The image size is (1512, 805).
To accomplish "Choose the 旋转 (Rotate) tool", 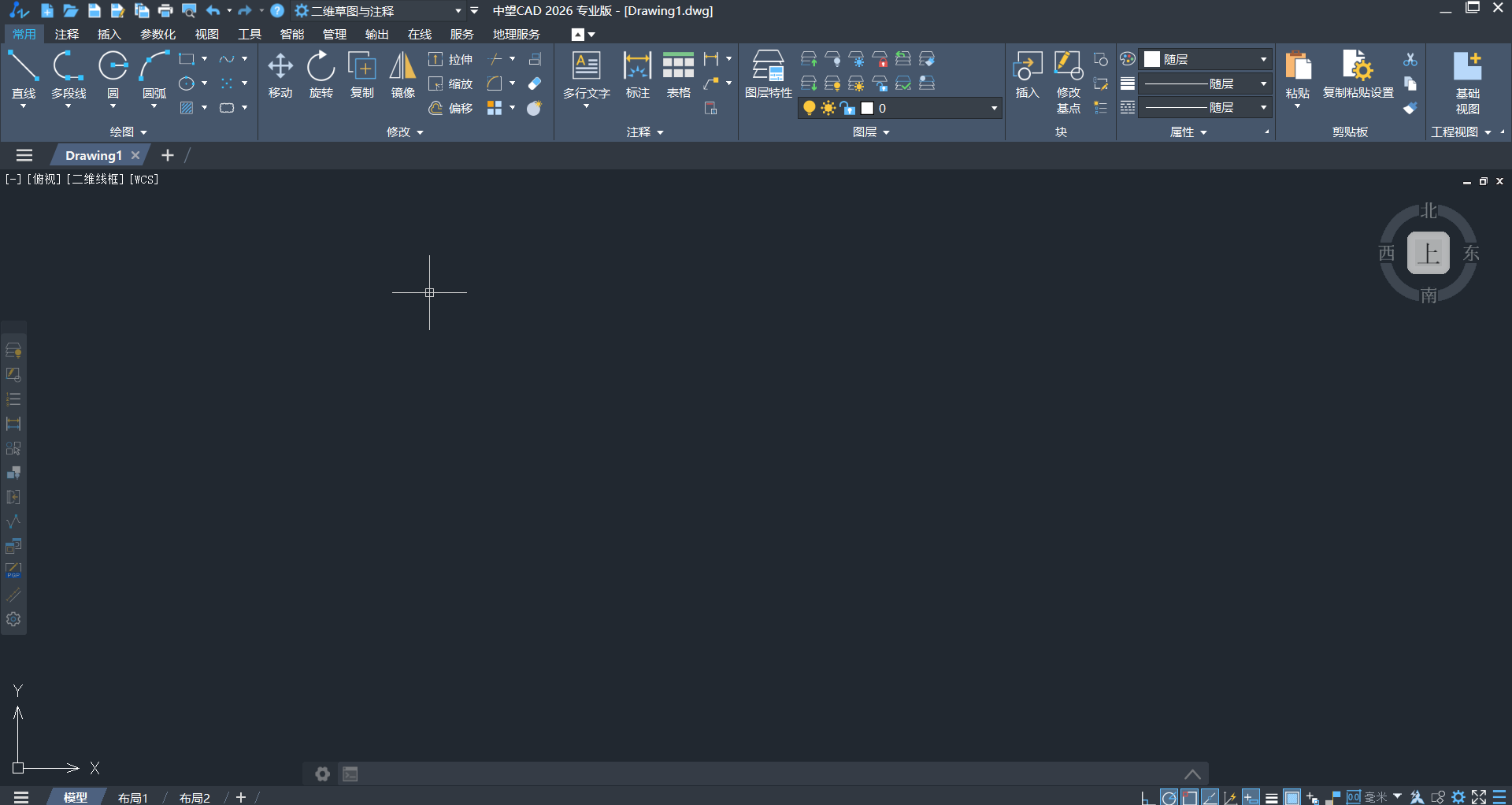I will point(321,74).
